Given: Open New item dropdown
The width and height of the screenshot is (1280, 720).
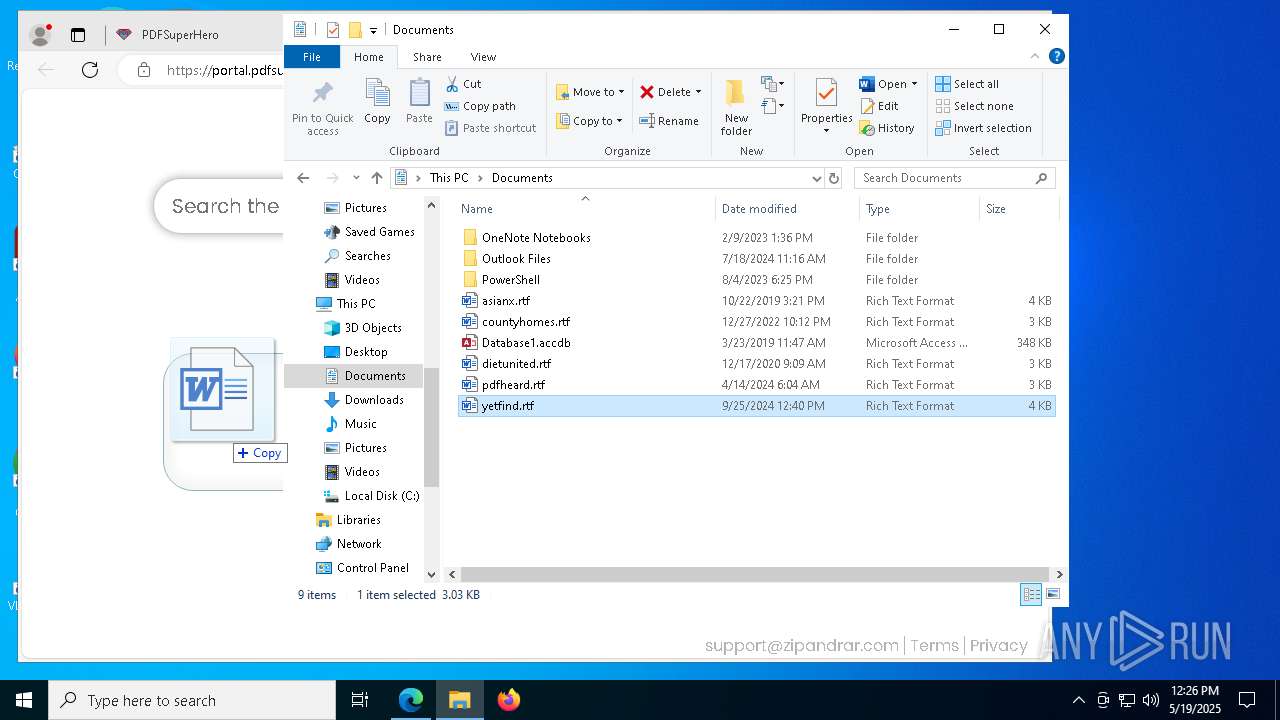Looking at the screenshot, I should point(773,84).
